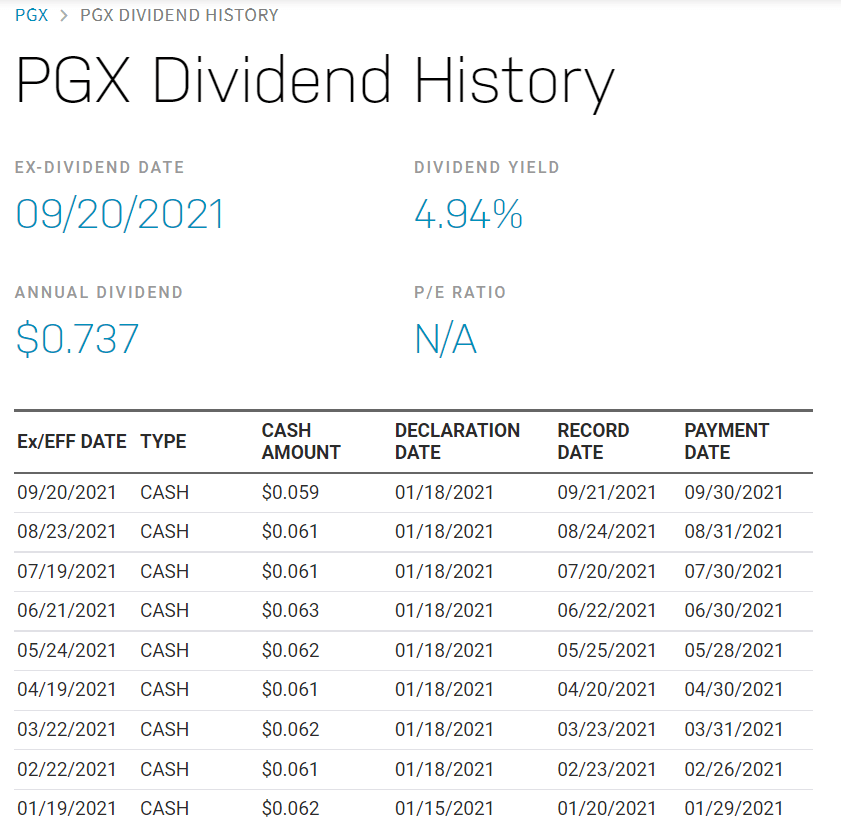The width and height of the screenshot is (841, 822).
Task: Click the PGX DIVIDEND HISTORY breadcrumb text
Action: pos(179,15)
